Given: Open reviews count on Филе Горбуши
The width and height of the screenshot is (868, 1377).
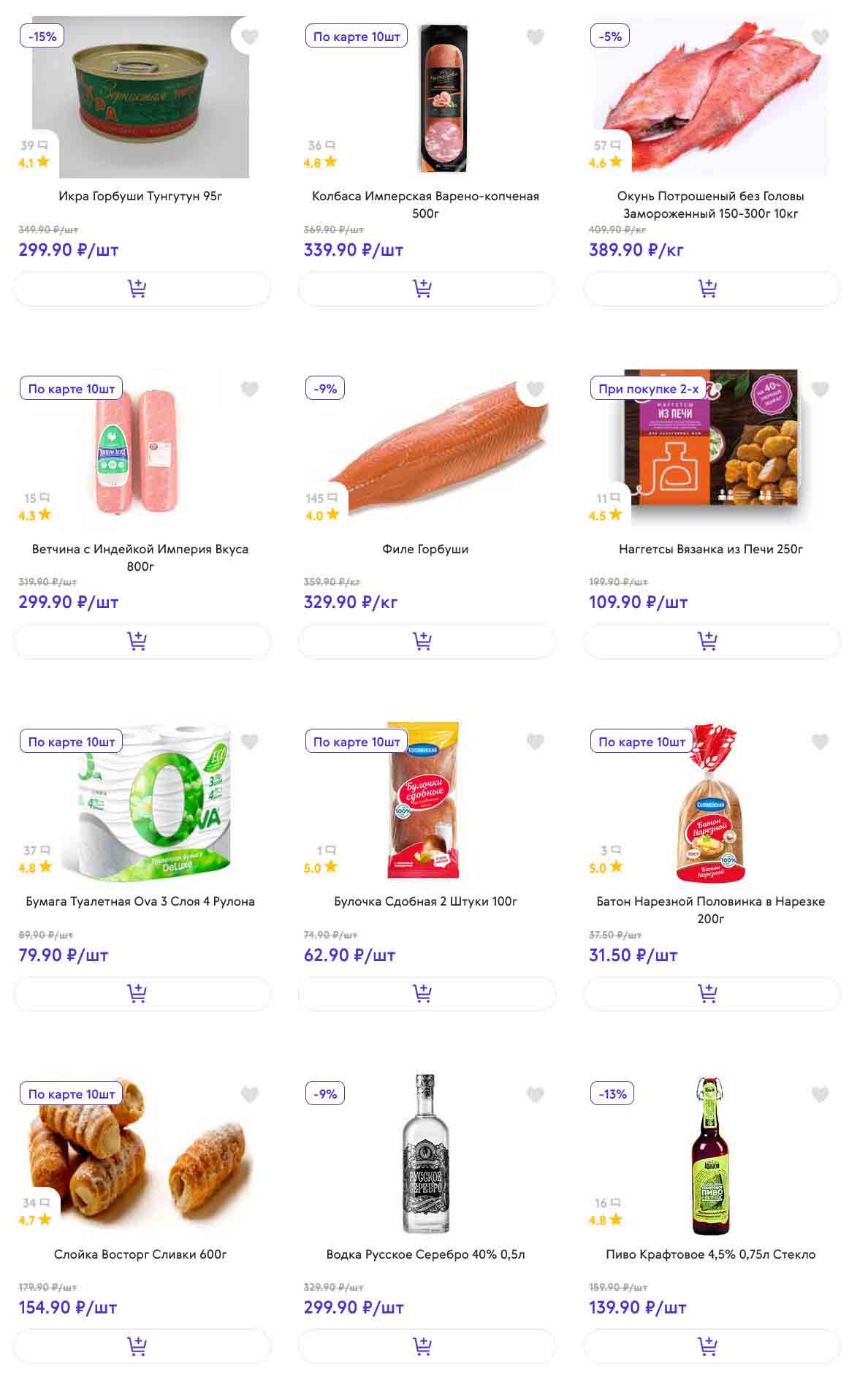Looking at the screenshot, I should pos(321,498).
